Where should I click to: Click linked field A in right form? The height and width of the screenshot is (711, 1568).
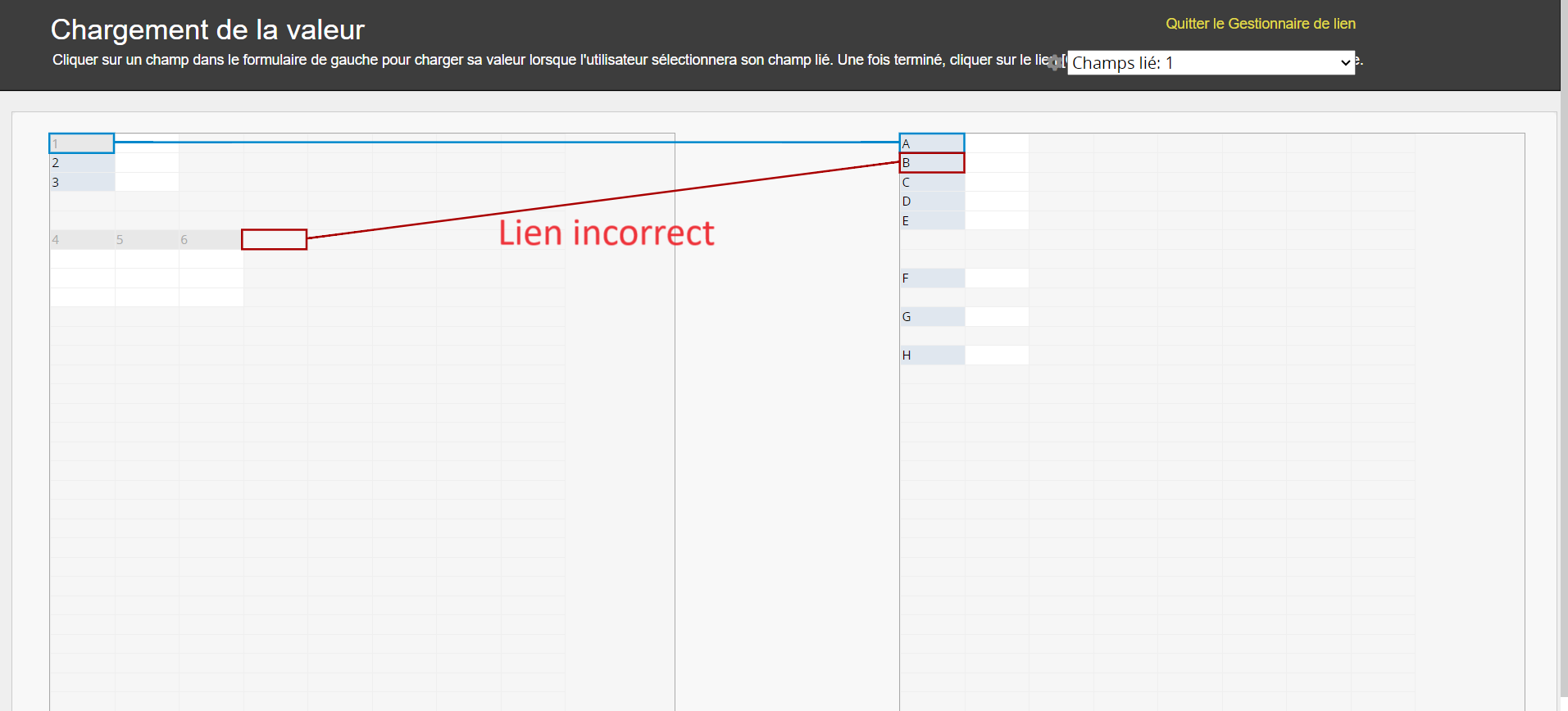(x=932, y=143)
